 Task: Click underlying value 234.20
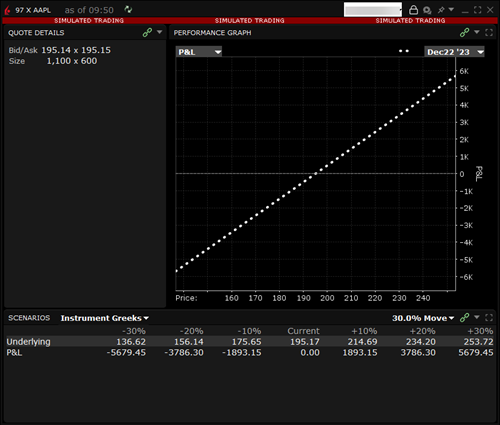click(421, 342)
